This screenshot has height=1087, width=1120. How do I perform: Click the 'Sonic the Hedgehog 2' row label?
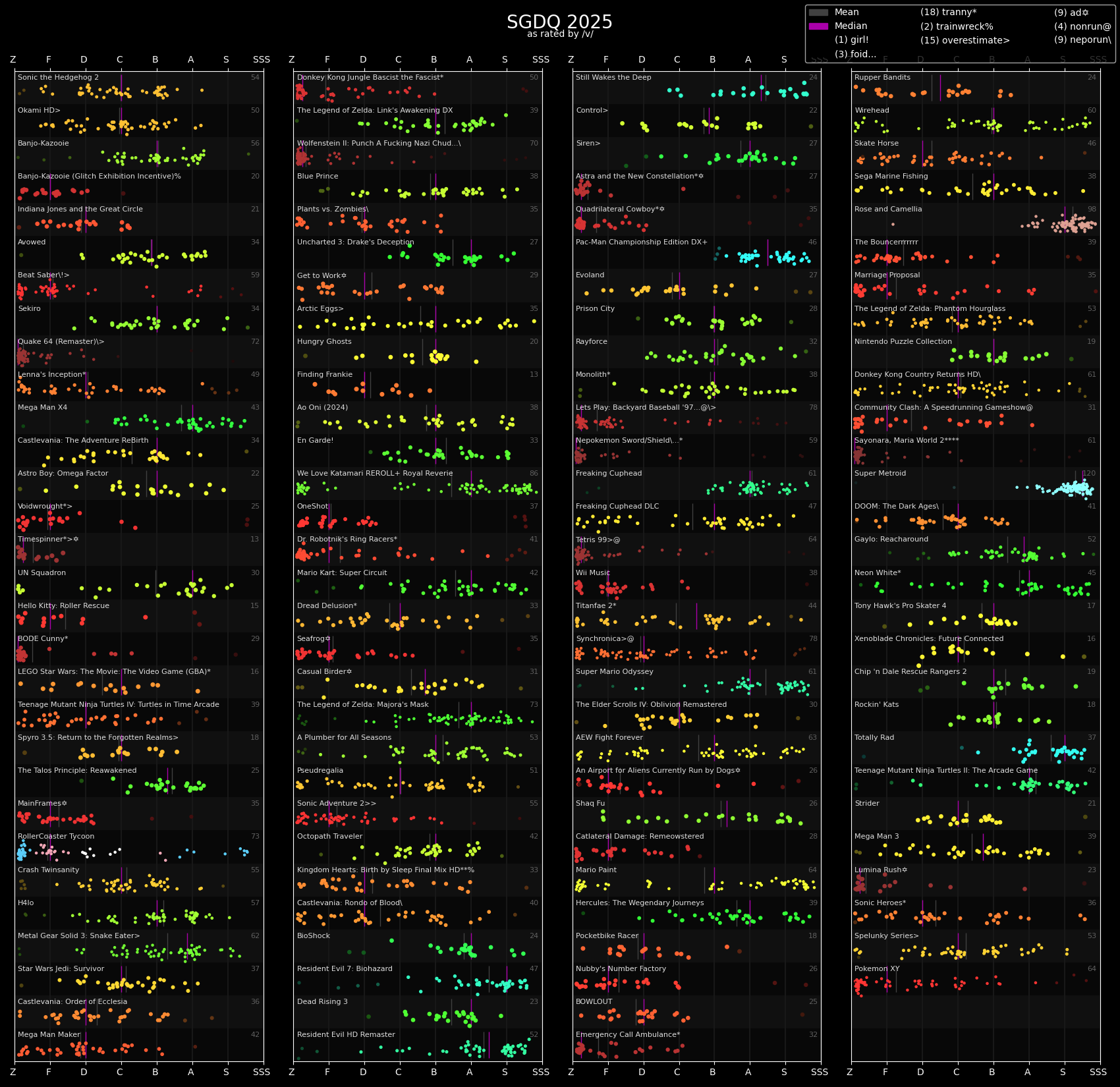point(58,78)
